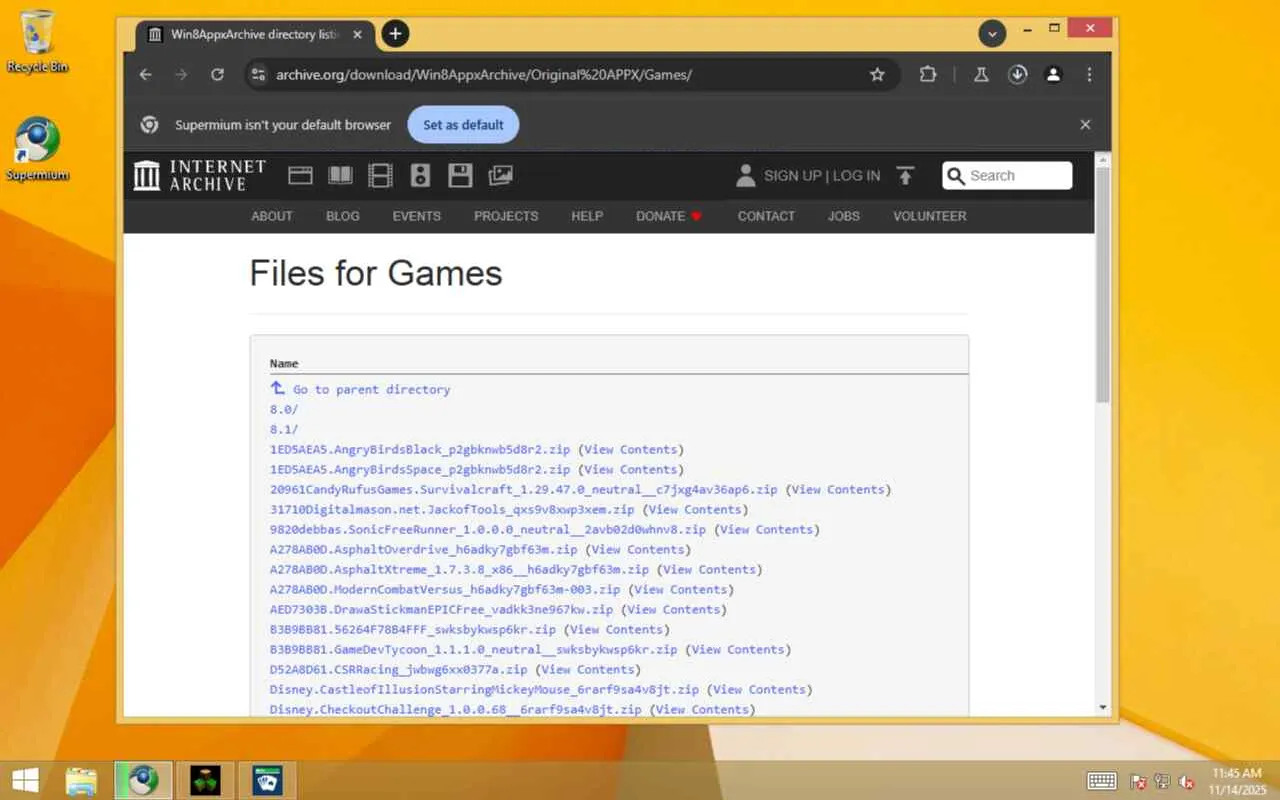This screenshot has height=800, width=1280.
Task: Click the user avatar icon beside SIGN UP
Action: click(x=746, y=176)
